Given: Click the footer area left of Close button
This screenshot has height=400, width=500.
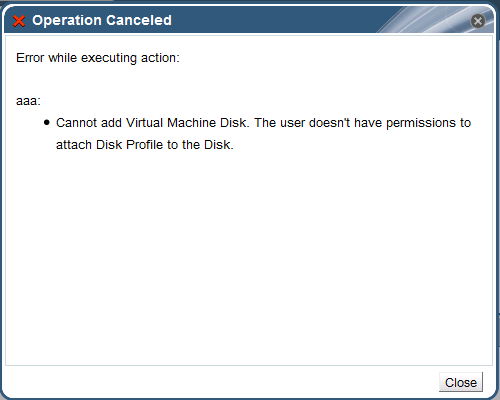Looking at the screenshot, I should (x=220, y=382).
